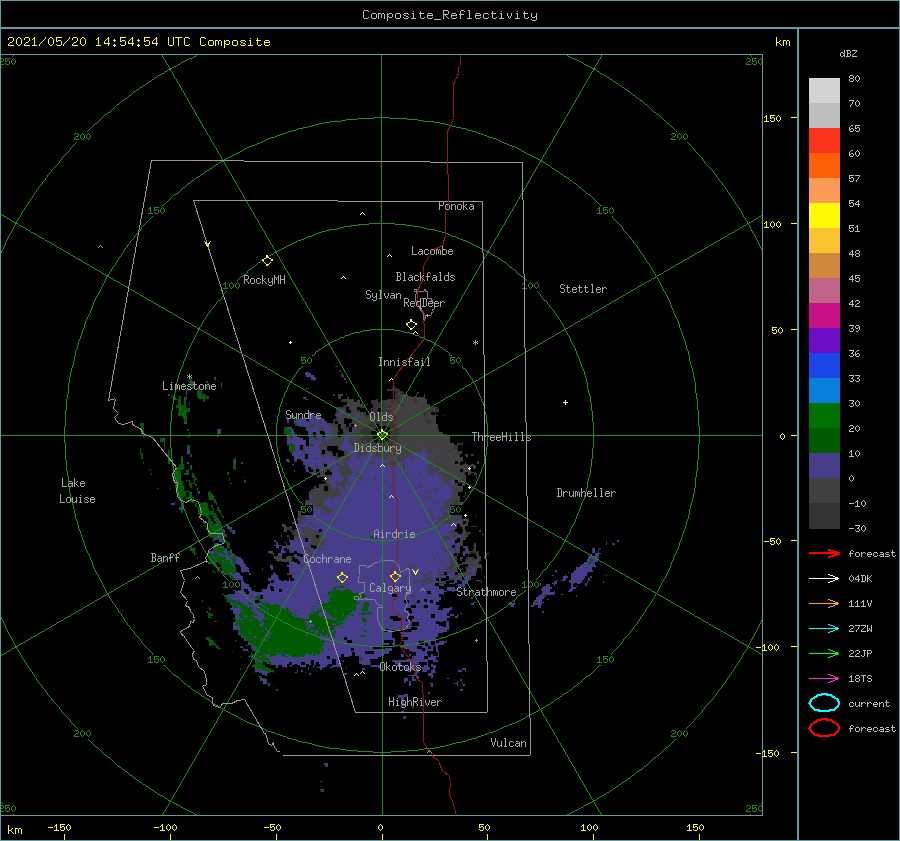Click the Banff label on map
900x841 pixels.
165,558
